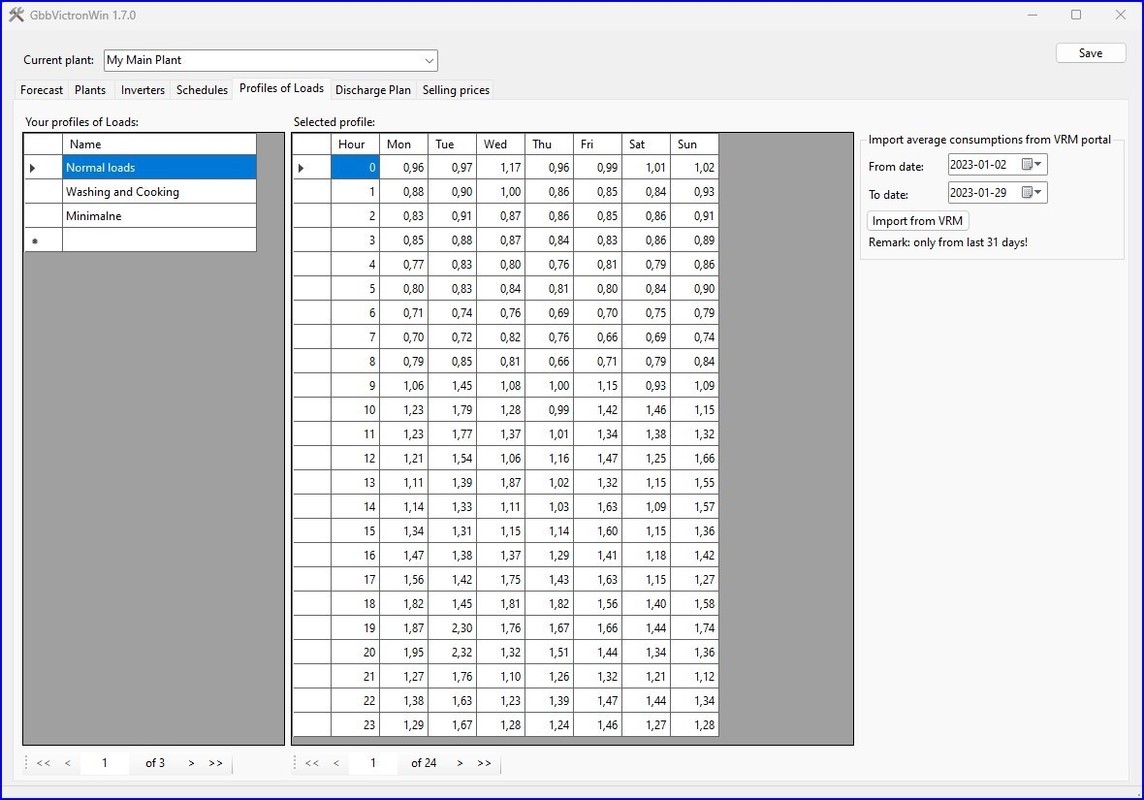Image resolution: width=1144 pixels, height=800 pixels.
Task: Switch to the Forecast tab
Action: [x=42, y=90]
